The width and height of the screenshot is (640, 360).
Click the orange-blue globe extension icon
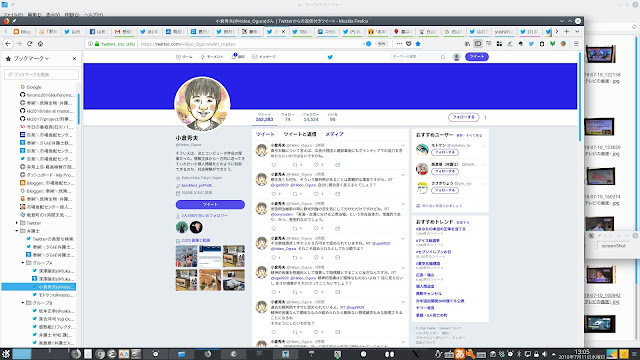click(x=563, y=44)
